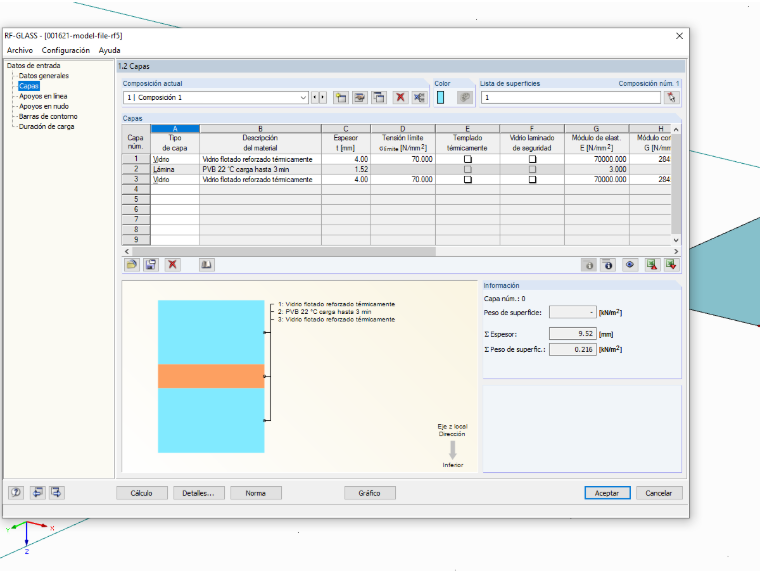Open the Archivo menu
This screenshot has height=572, width=760.
(x=20, y=50)
